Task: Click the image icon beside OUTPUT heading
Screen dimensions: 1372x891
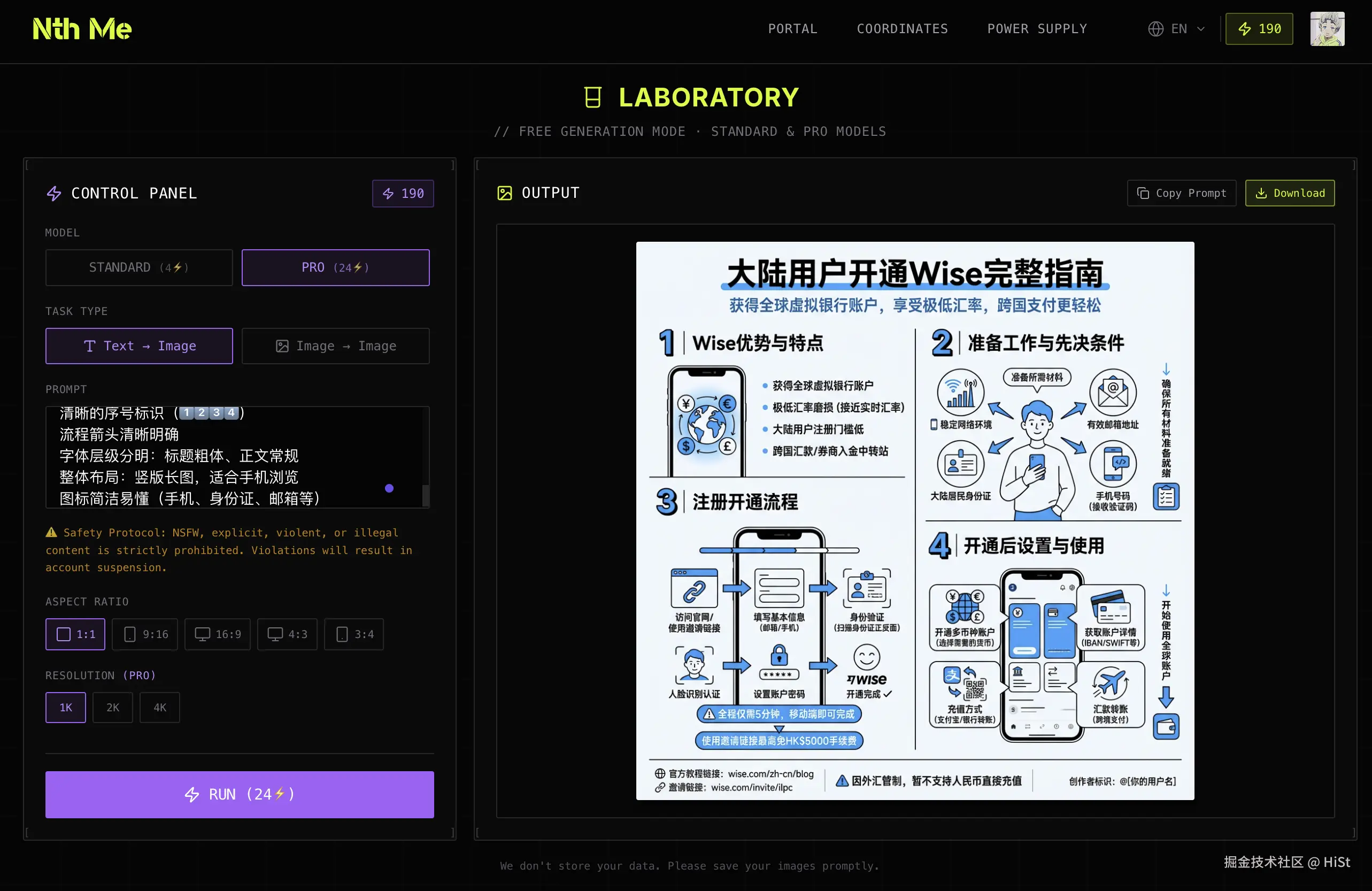Action: pyautogui.click(x=504, y=193)
